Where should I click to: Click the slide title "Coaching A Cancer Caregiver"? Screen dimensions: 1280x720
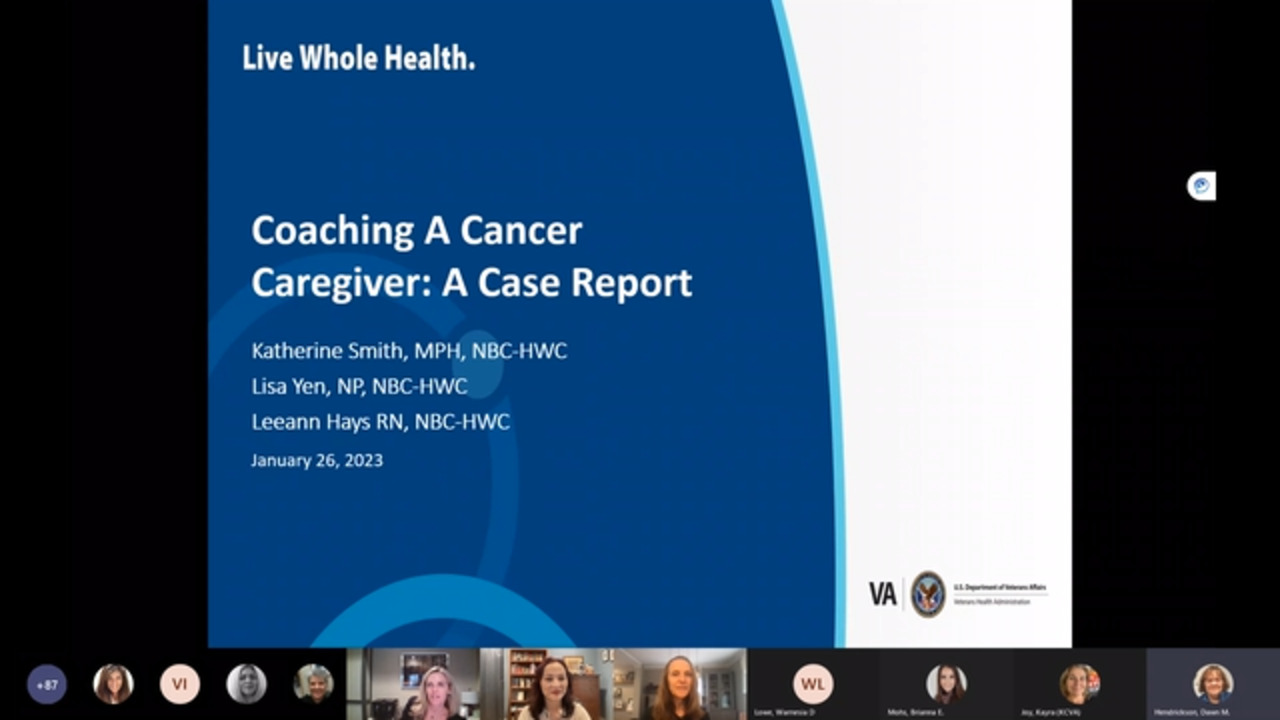pyautogui.click(x=471, y=257)
